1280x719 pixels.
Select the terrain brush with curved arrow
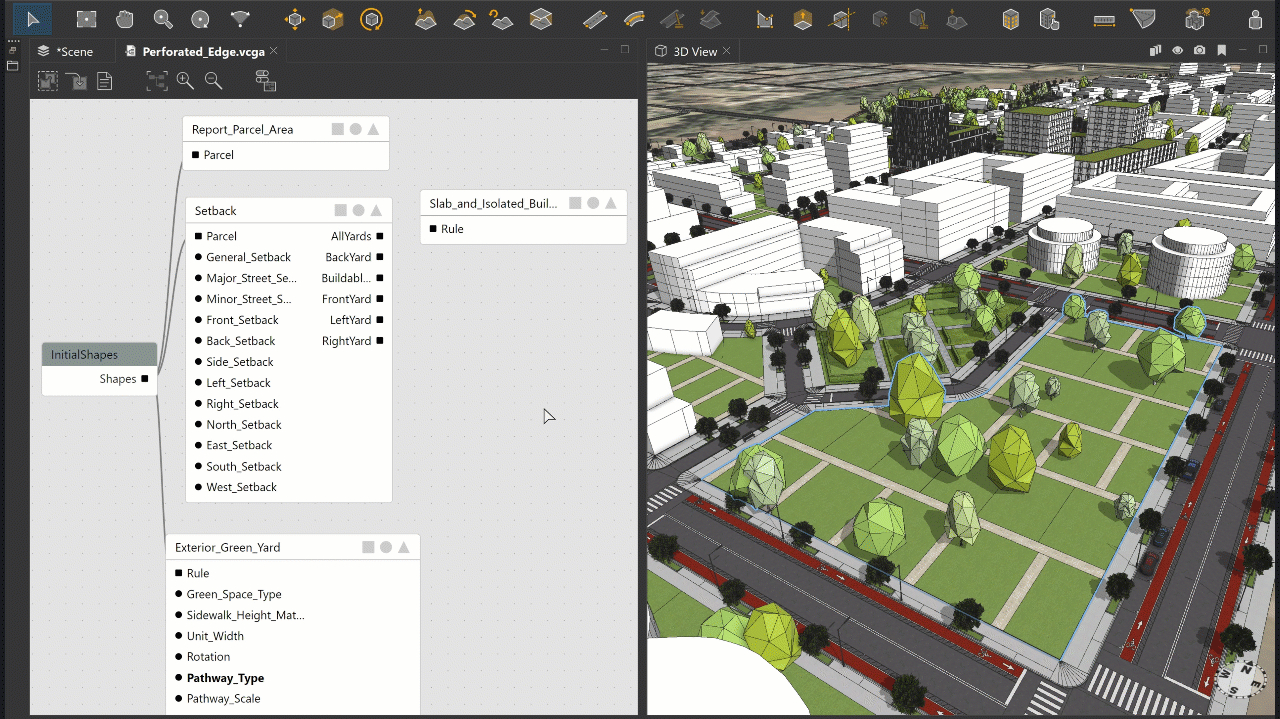[x=464, y=19]
